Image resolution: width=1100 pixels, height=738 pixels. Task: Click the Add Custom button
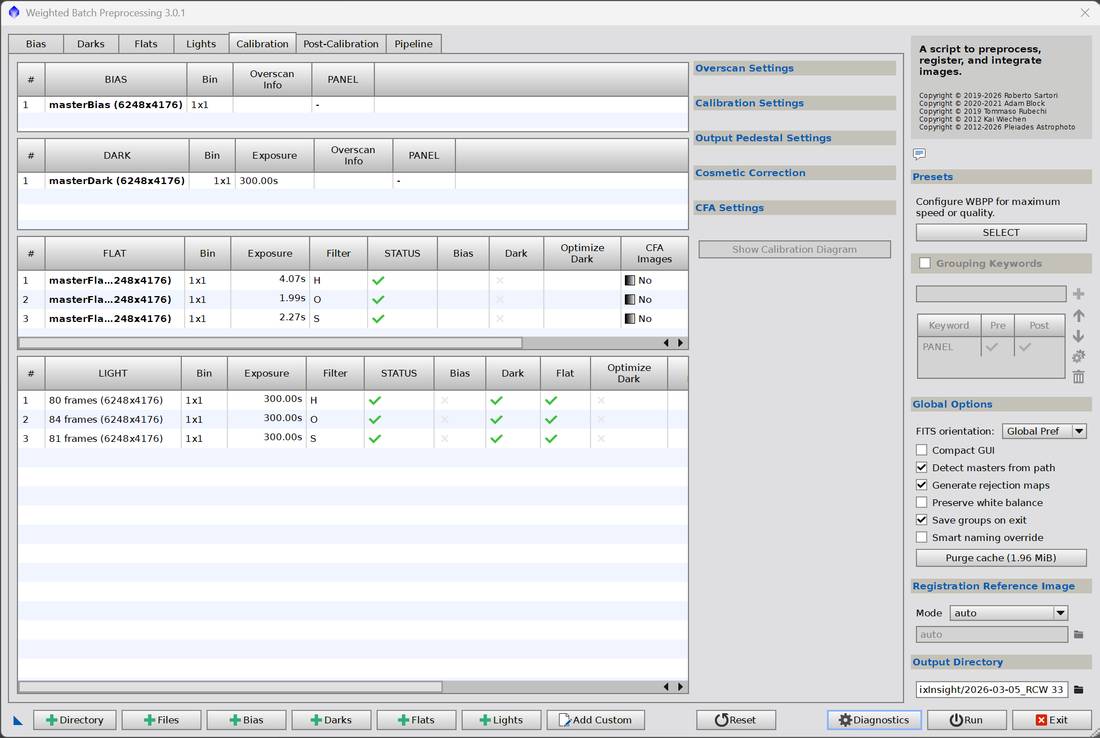(595, 720)
